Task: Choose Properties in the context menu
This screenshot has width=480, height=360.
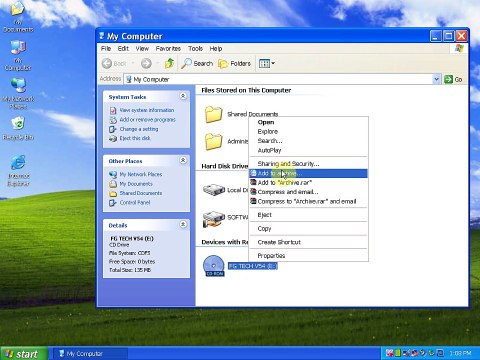Action: coord(308,256)
